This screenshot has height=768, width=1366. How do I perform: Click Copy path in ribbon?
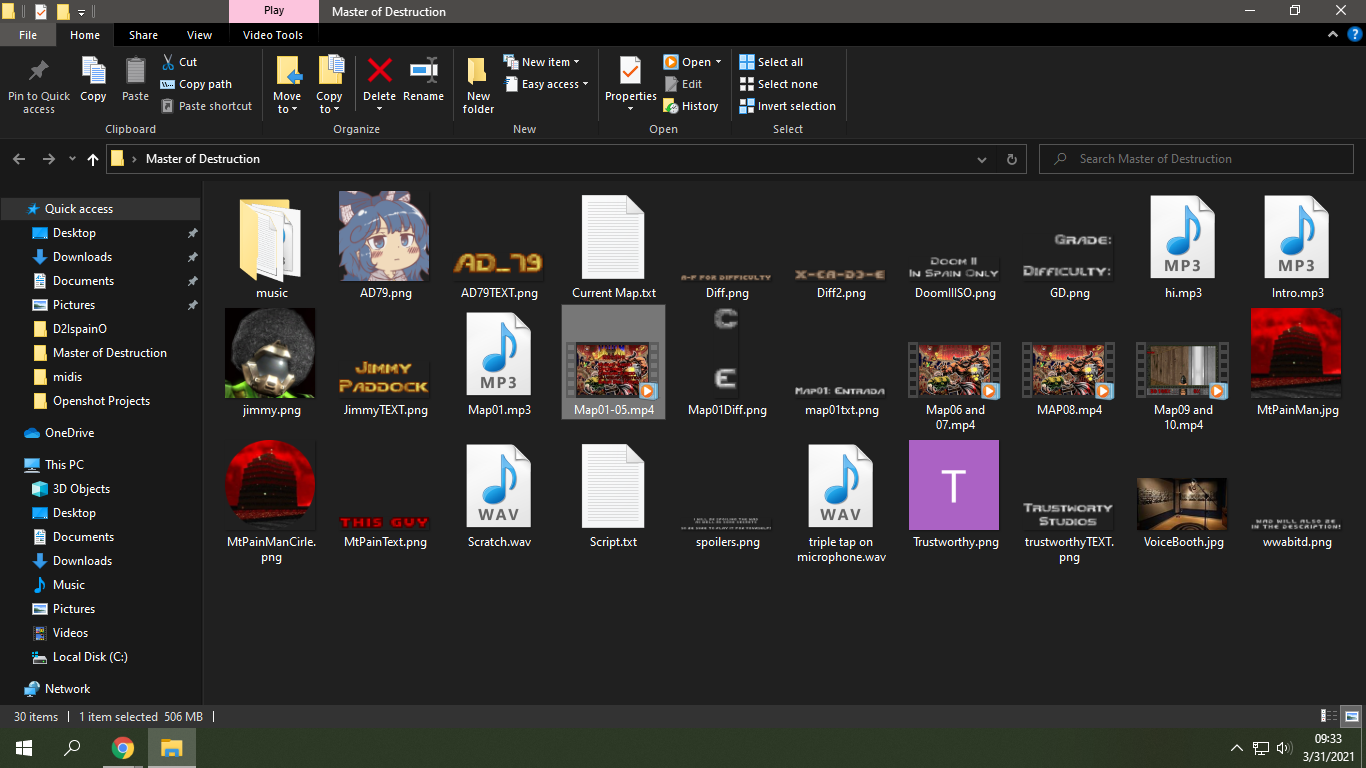[x=196, y=84]
